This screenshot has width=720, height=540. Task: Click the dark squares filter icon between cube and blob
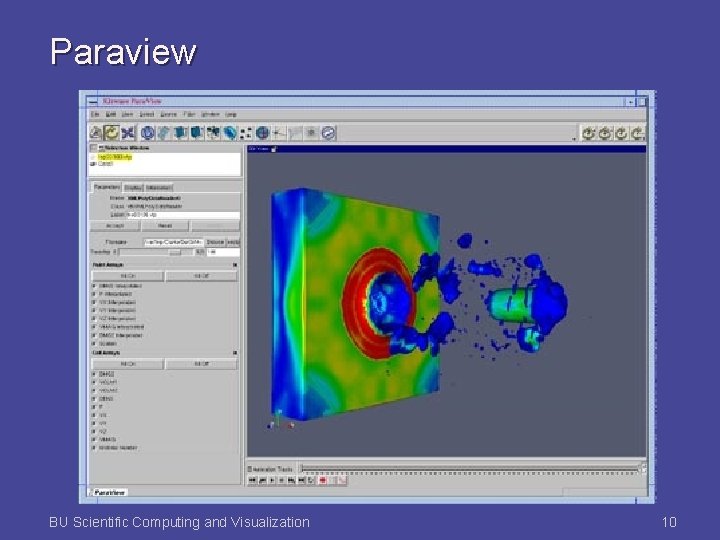coord(213,133)
